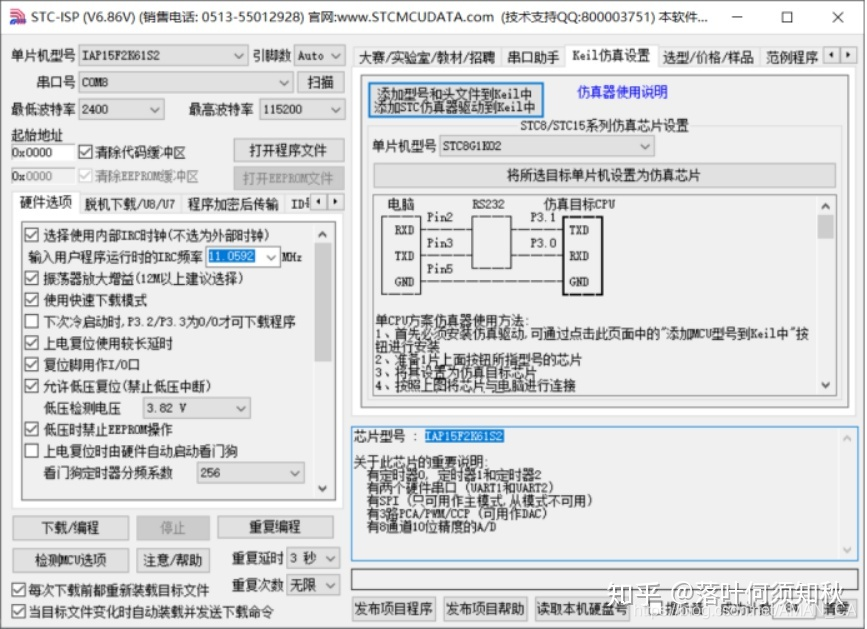Toggle 使用快速下载模式 checkbox
This screenshot has width=867, height=629.
pyautogui.click(x=32, y=300)
